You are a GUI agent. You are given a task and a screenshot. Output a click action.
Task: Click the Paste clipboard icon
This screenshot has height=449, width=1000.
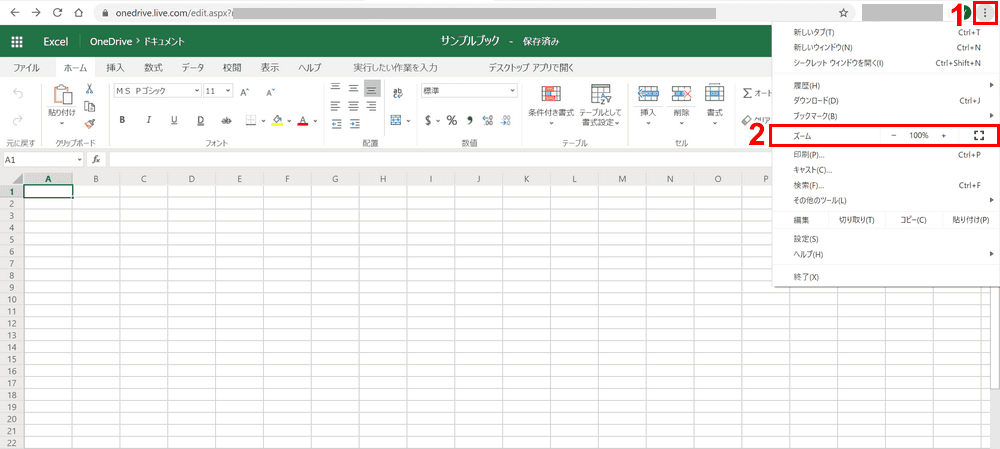[62, 95]
